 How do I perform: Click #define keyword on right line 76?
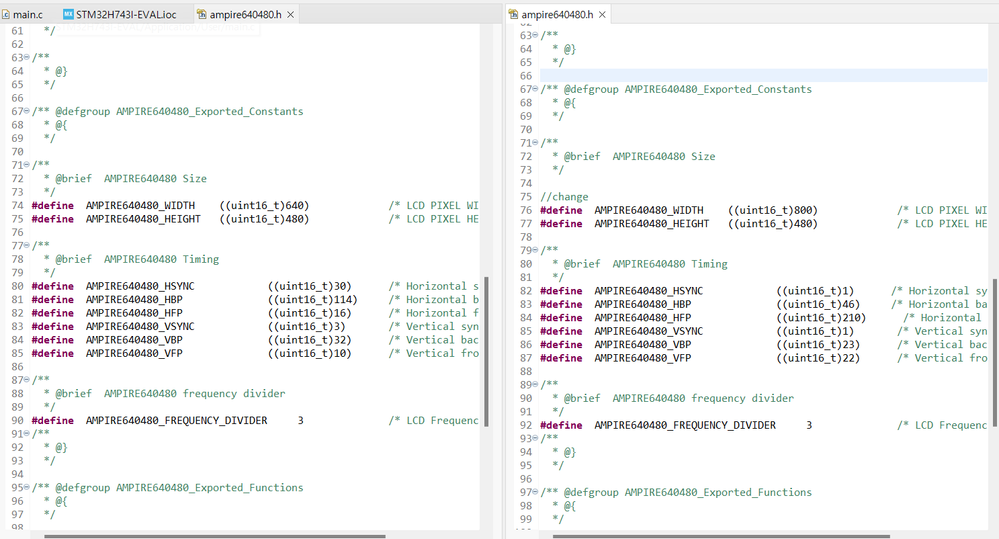(561, 210)
